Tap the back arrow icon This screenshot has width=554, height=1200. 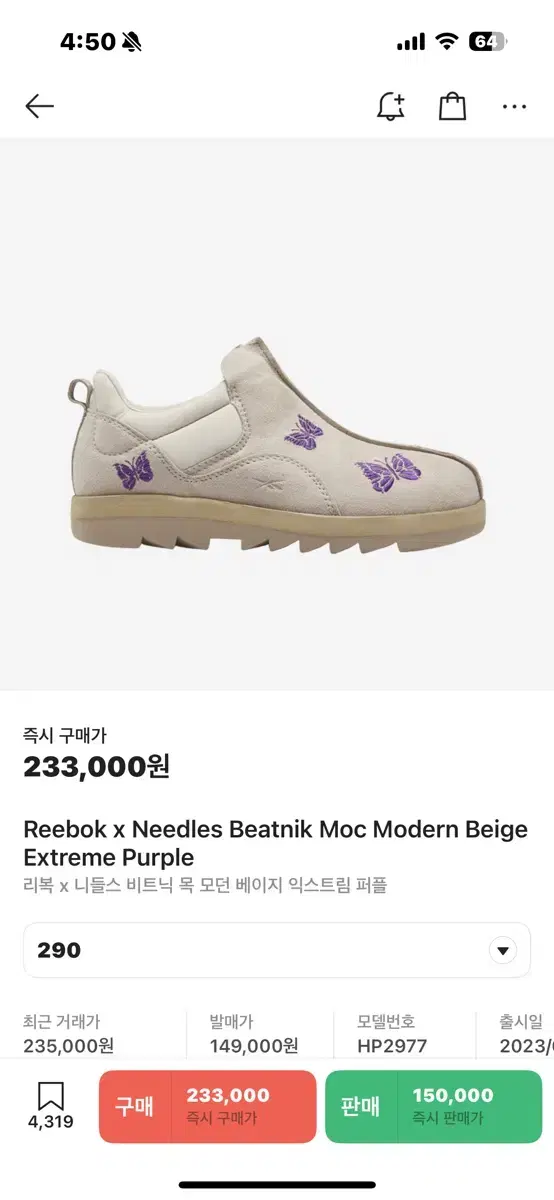39,106
